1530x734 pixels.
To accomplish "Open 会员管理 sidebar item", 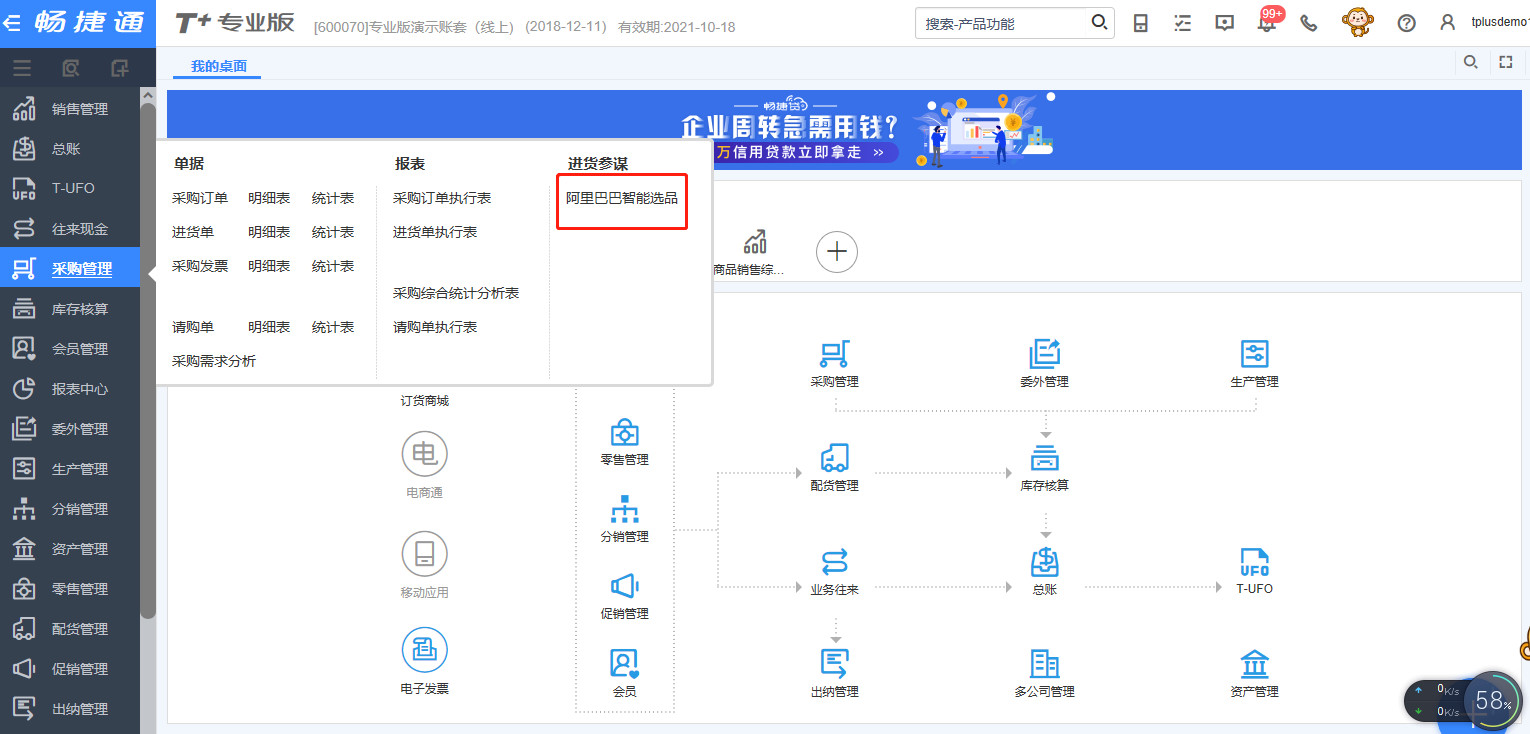I will tap(70, 349).
